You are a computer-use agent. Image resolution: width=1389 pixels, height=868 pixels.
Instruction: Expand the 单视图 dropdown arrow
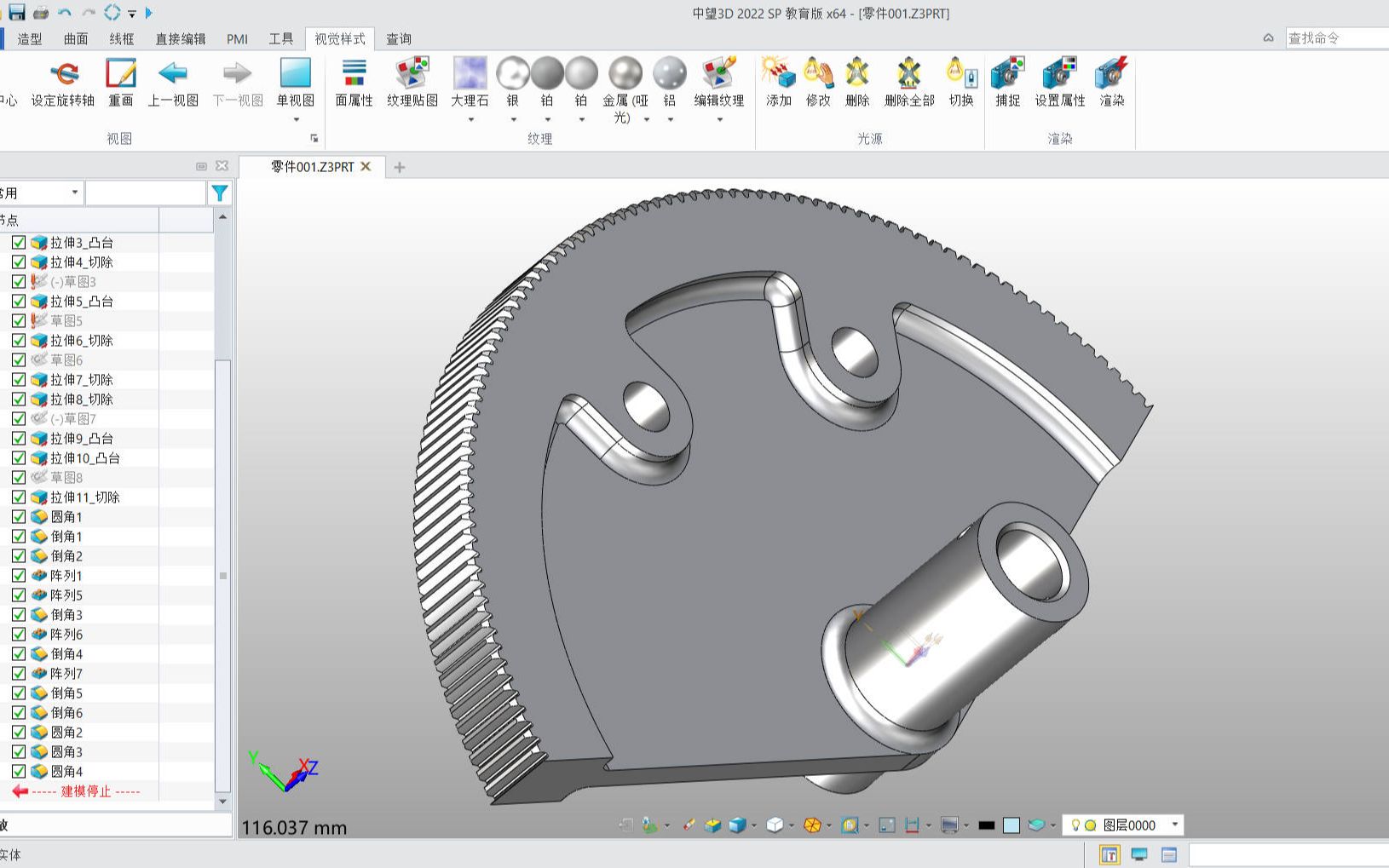296,119
